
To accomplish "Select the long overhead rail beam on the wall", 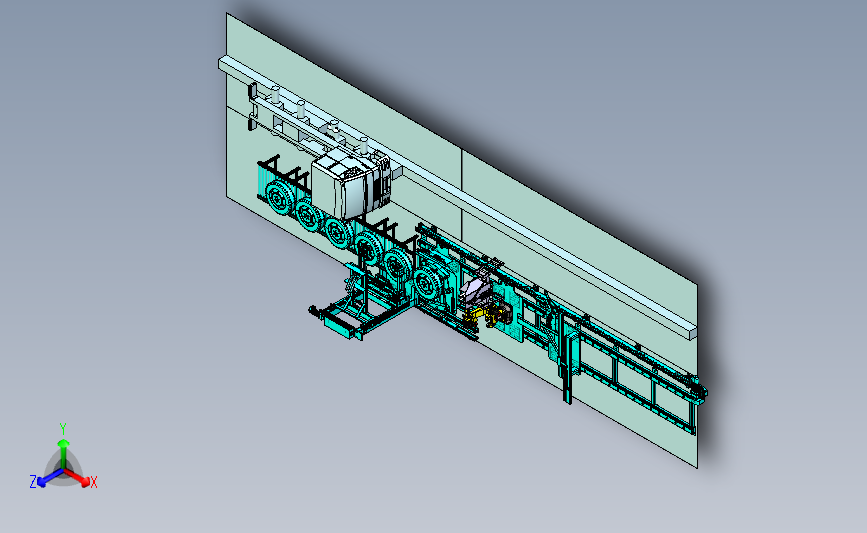I will coord(457,195).
